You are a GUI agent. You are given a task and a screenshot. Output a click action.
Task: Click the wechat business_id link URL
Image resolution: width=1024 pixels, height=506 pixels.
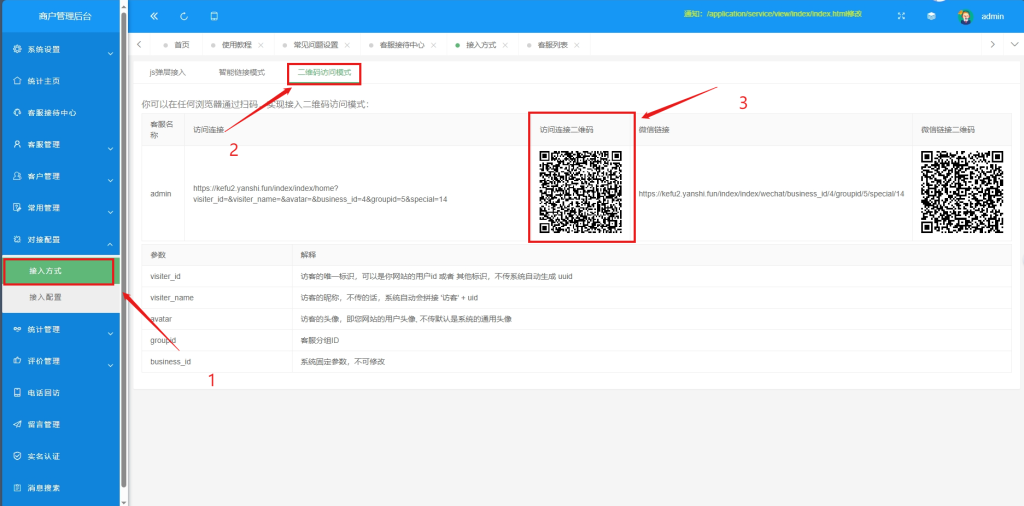[x=771, y=194]
